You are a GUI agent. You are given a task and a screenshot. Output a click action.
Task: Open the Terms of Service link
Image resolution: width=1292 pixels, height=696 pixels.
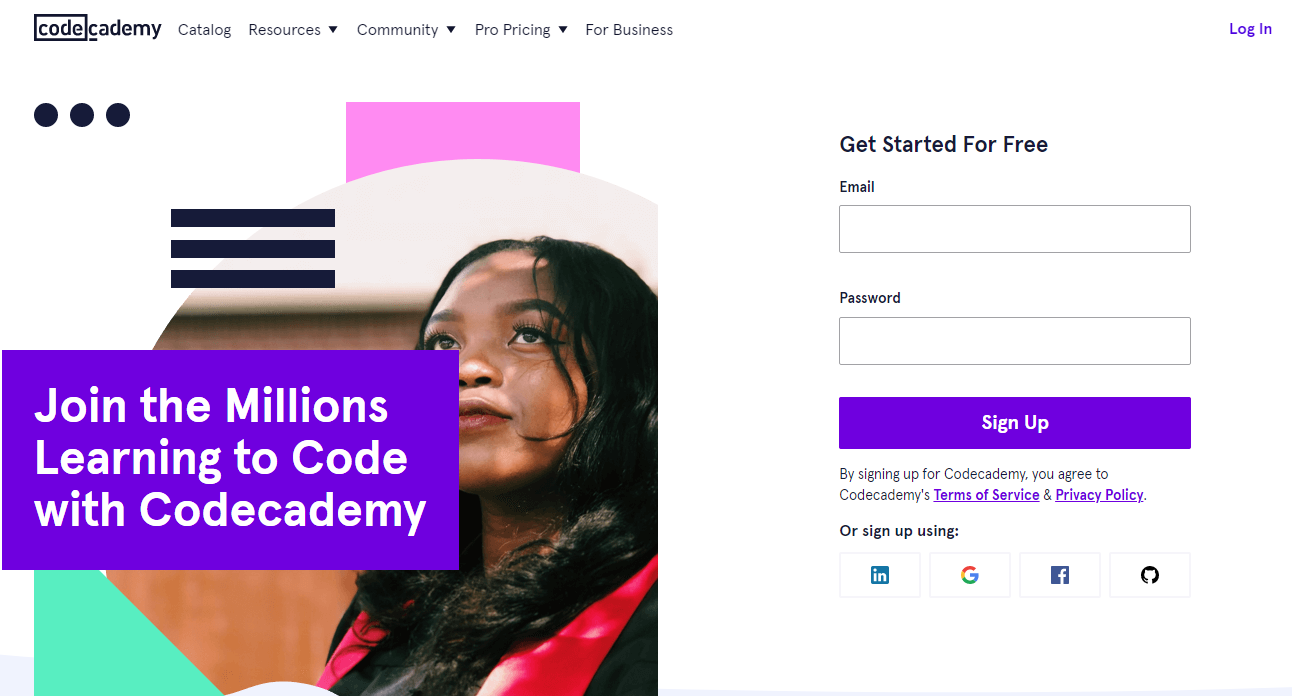(986, 495)
